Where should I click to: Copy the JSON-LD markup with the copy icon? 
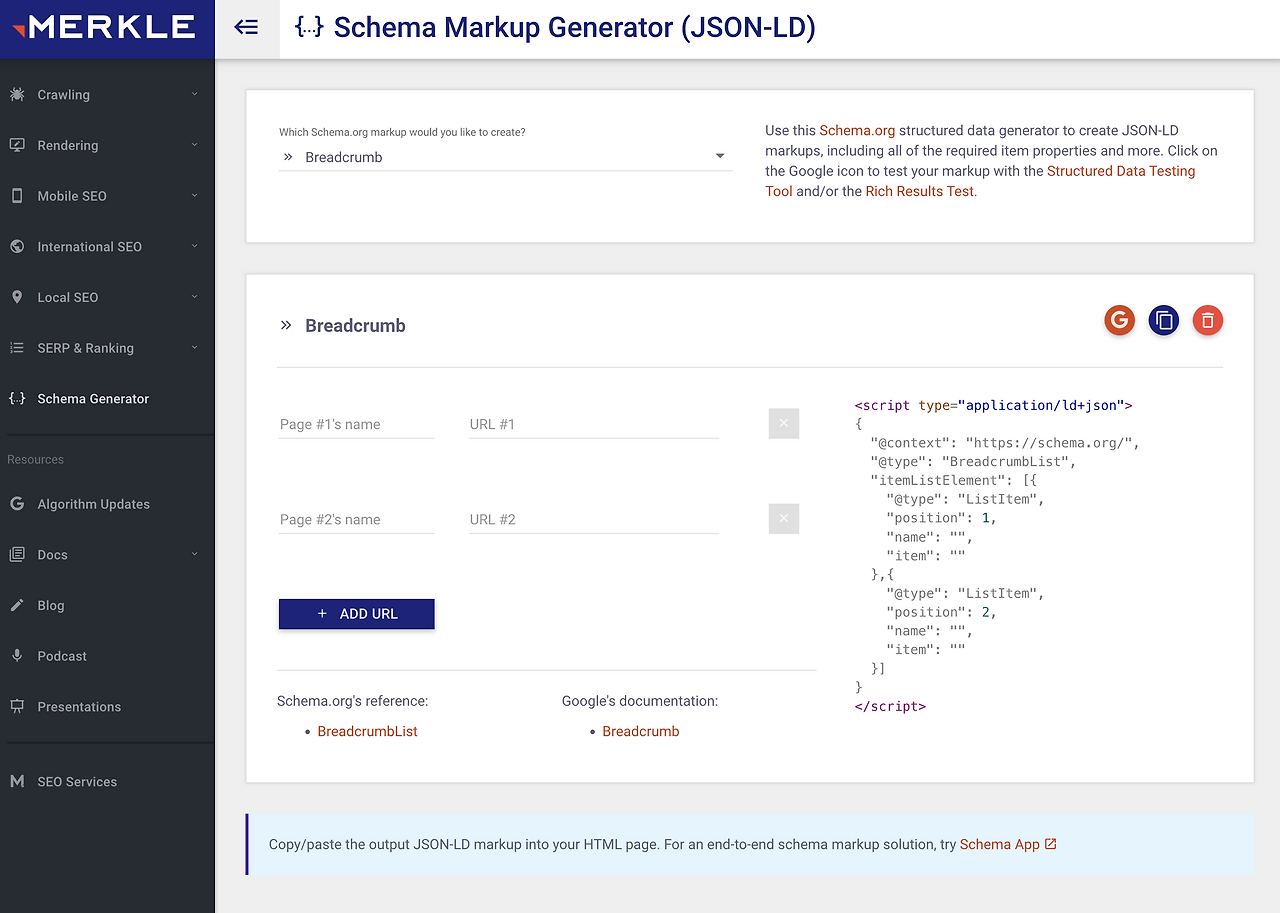coord(1164,320)
